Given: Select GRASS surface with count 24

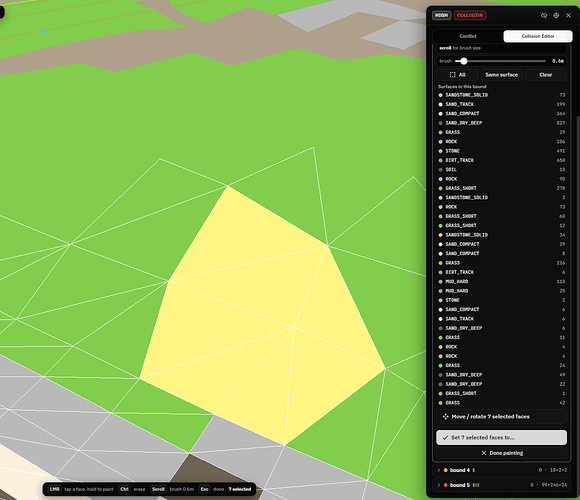Looking at the screenshot, I should pyautogui.click(x=501, y=365).
